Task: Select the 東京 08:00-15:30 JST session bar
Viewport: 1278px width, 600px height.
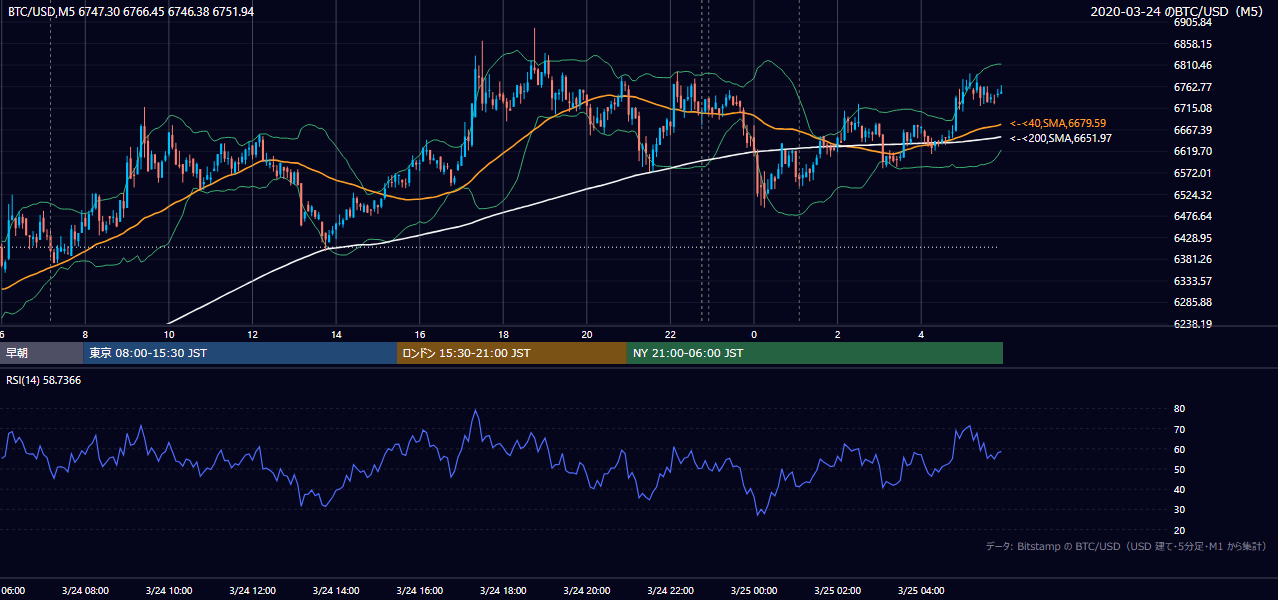Action: (240, 353)
